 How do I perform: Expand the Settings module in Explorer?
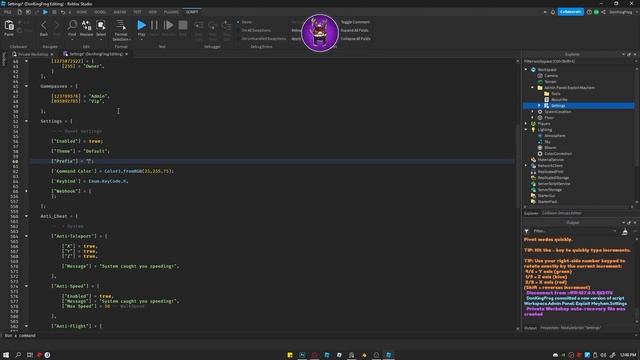(539, 106)
